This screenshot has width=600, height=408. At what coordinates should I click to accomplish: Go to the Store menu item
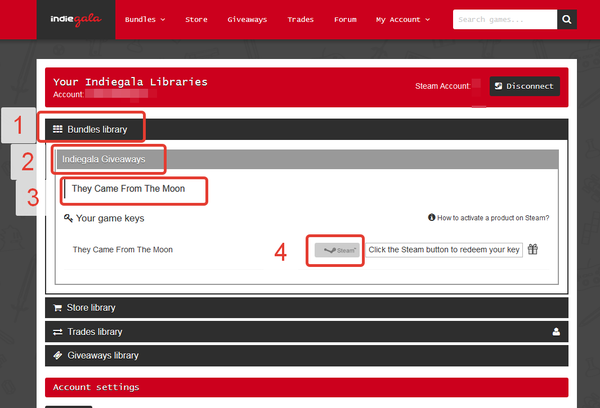click(x=196, y=19)
